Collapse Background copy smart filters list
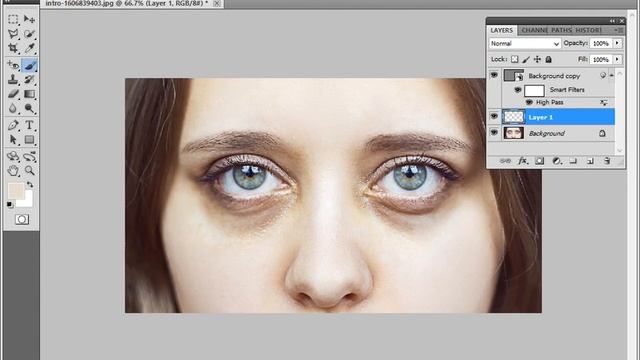This screenshot has height=360, width=640. (x=611, y=76)
